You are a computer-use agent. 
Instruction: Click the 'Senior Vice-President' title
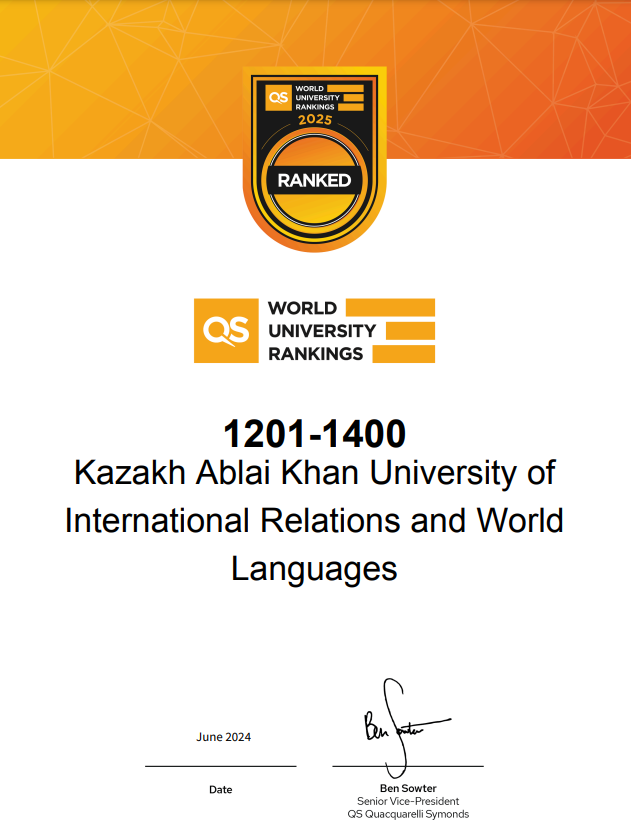(408, 801)
